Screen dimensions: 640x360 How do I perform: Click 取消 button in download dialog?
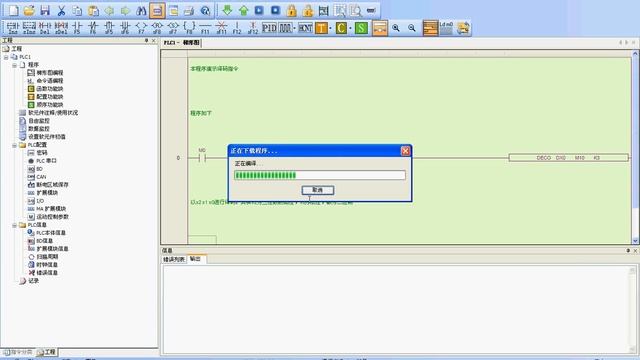318,190
